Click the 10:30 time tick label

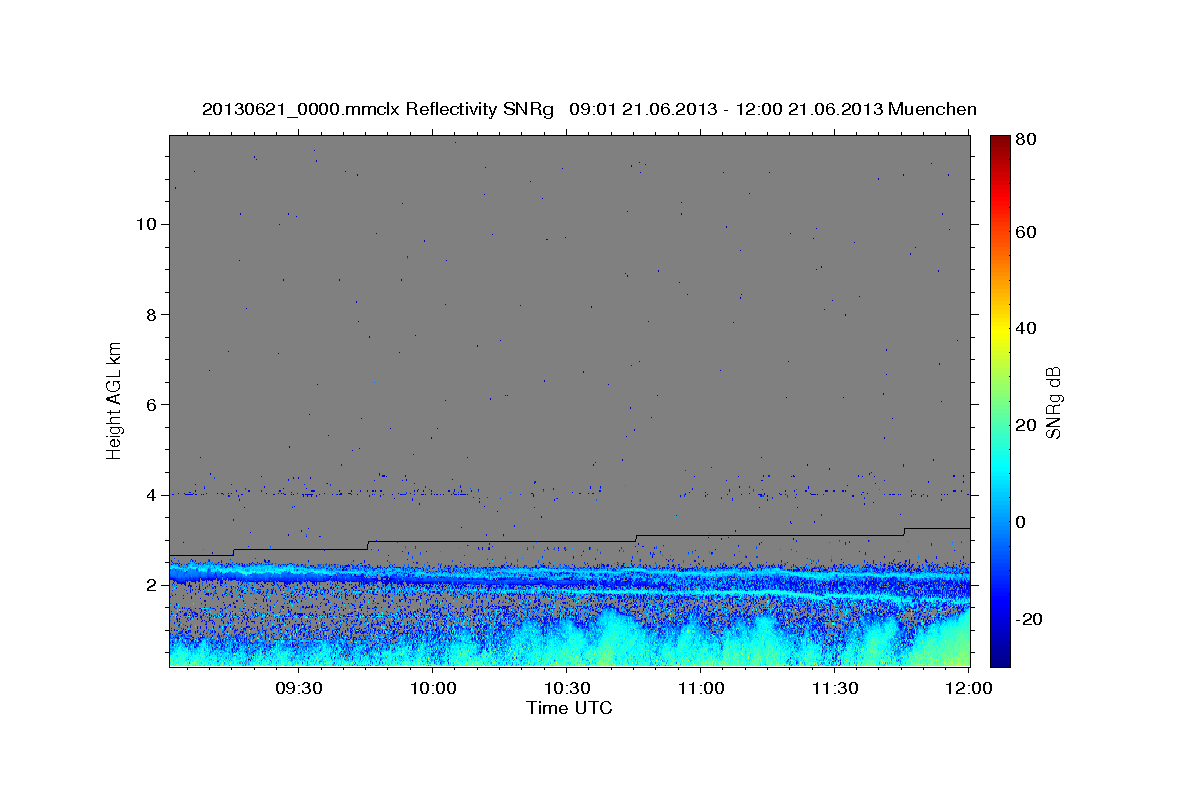click(x=567, y=688)
